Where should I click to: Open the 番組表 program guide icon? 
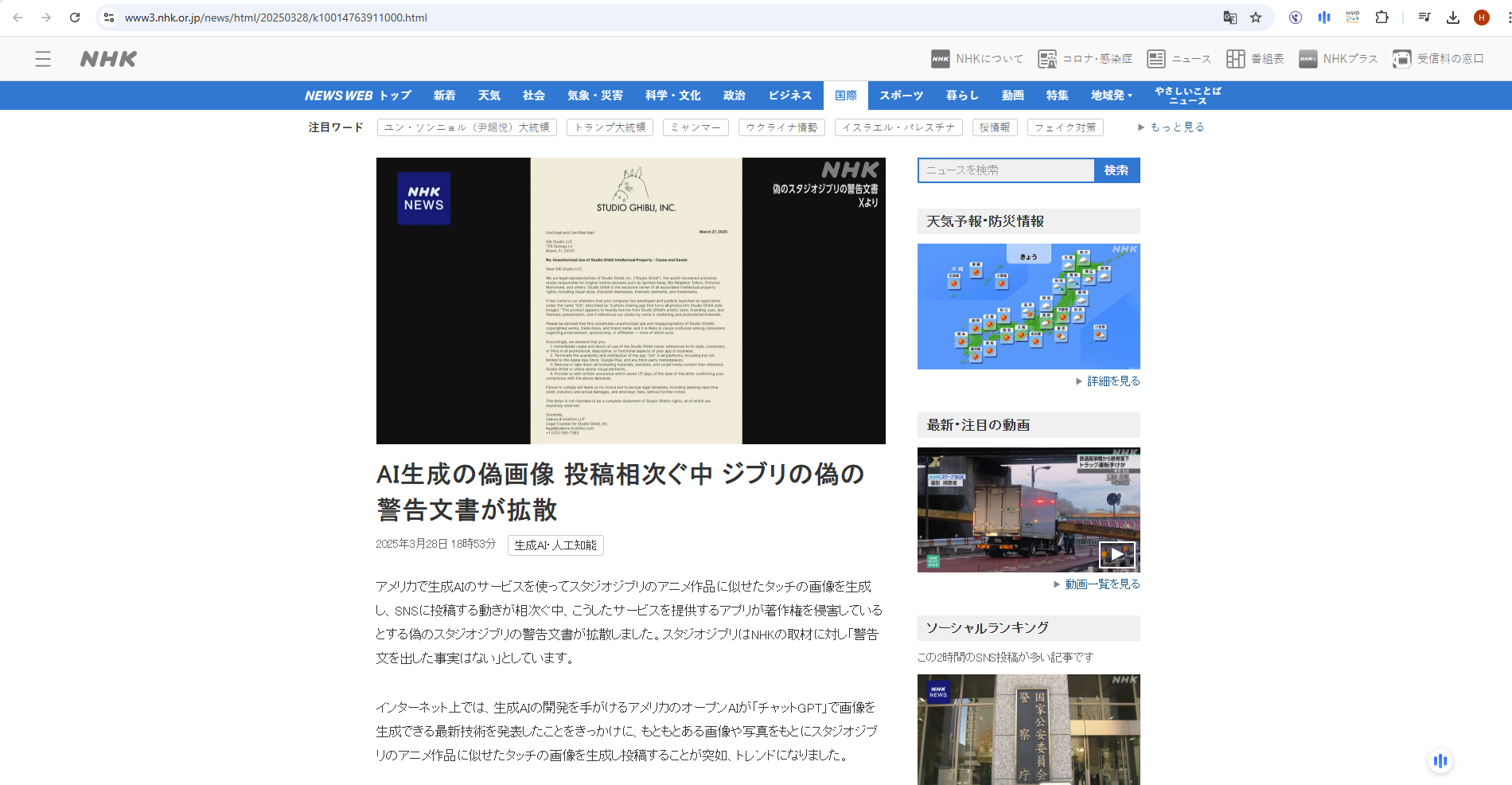click(x=1235, y=59)
